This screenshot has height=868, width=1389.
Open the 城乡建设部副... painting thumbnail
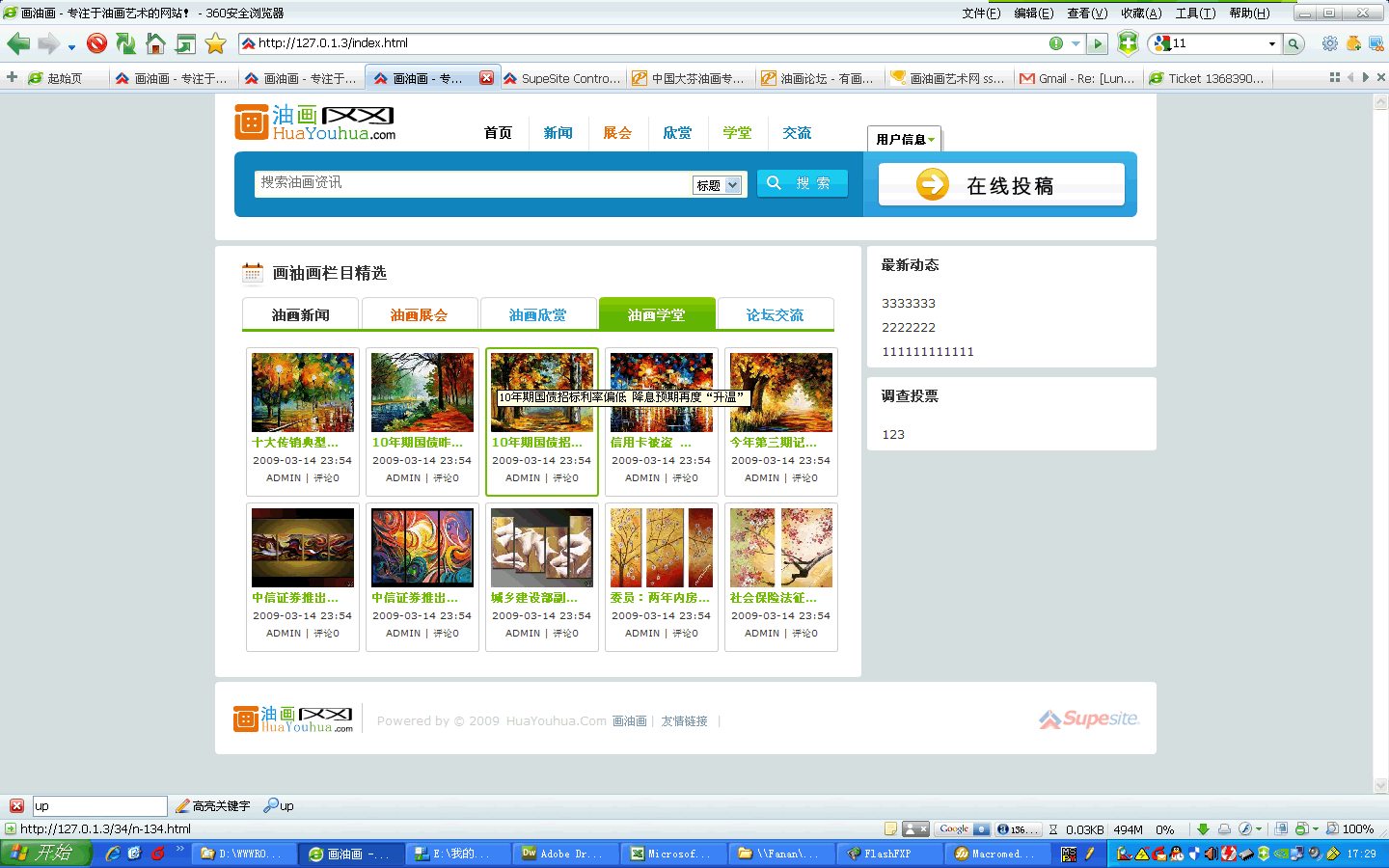click(542, 548)
